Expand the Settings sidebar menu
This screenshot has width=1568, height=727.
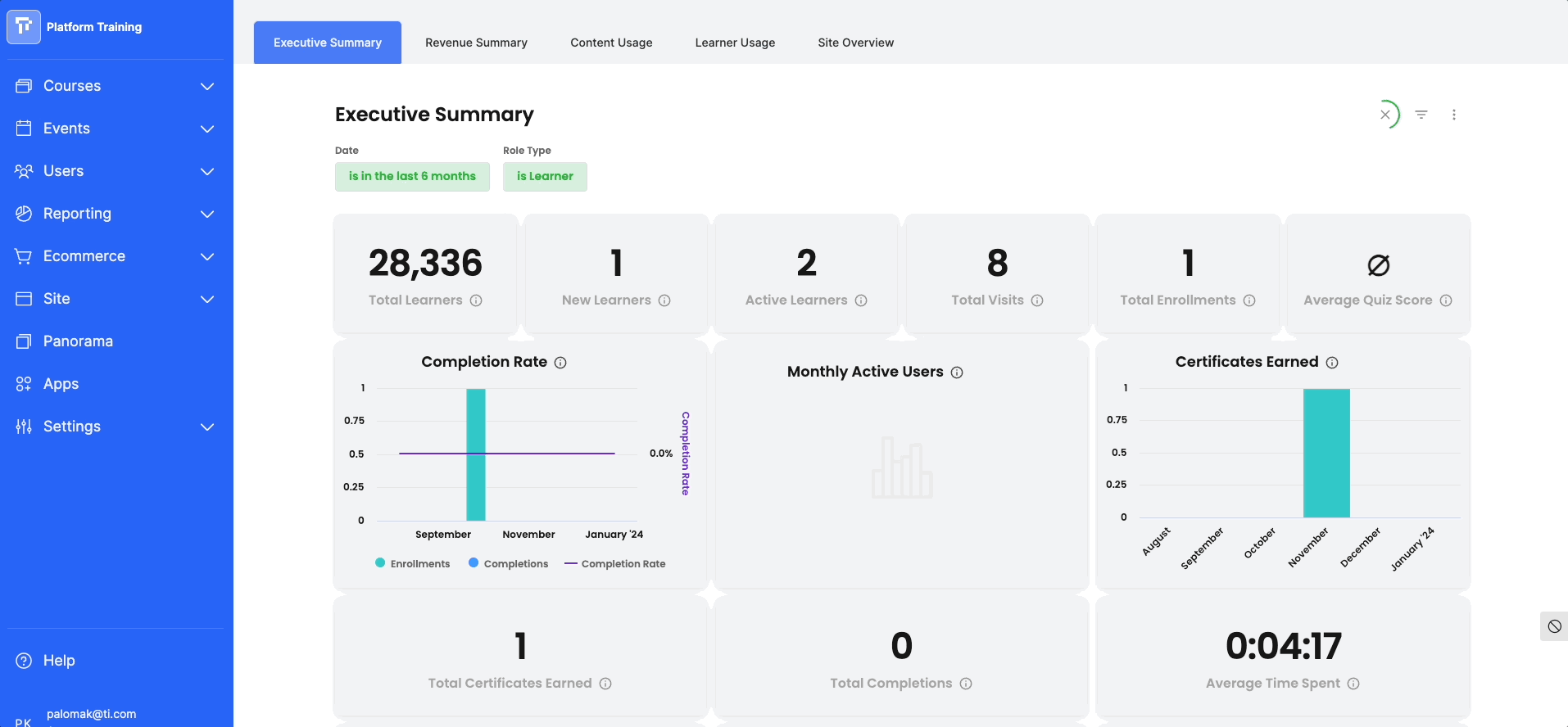coord(116,427)
